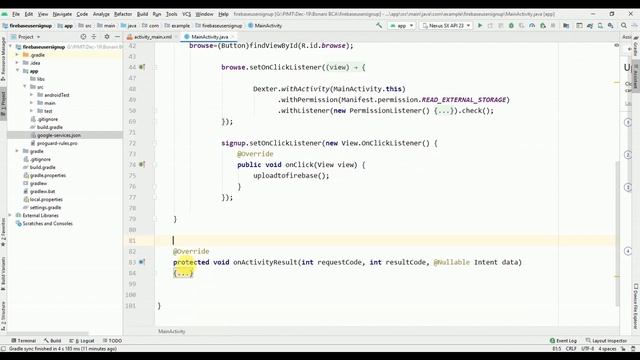Viewport: 640px width, 360px height.
Task: Open the File menu
Action: pyautogui.click(x=16, y=14)
